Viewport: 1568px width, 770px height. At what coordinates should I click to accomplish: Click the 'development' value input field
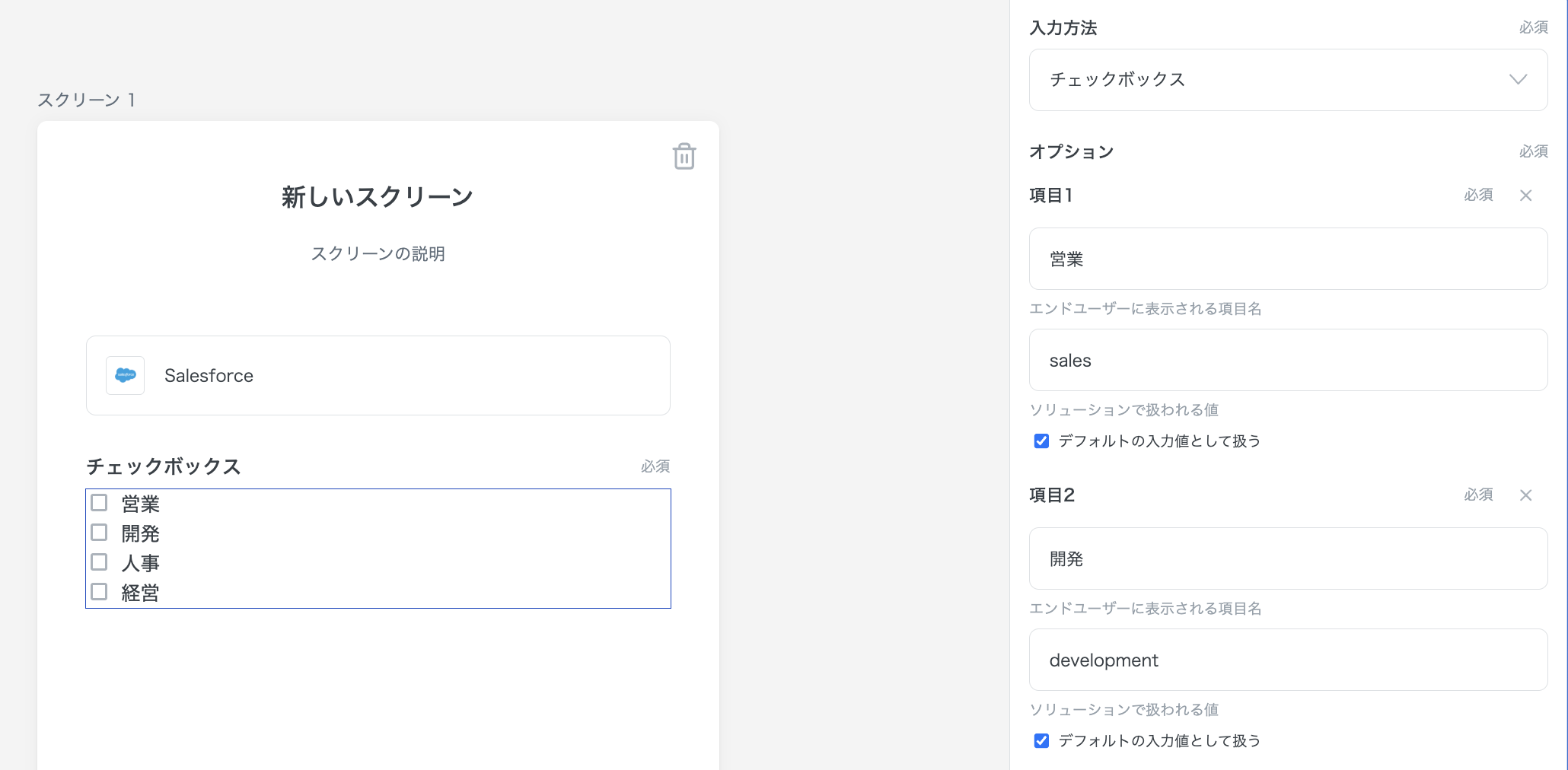tap(1288, 660)
